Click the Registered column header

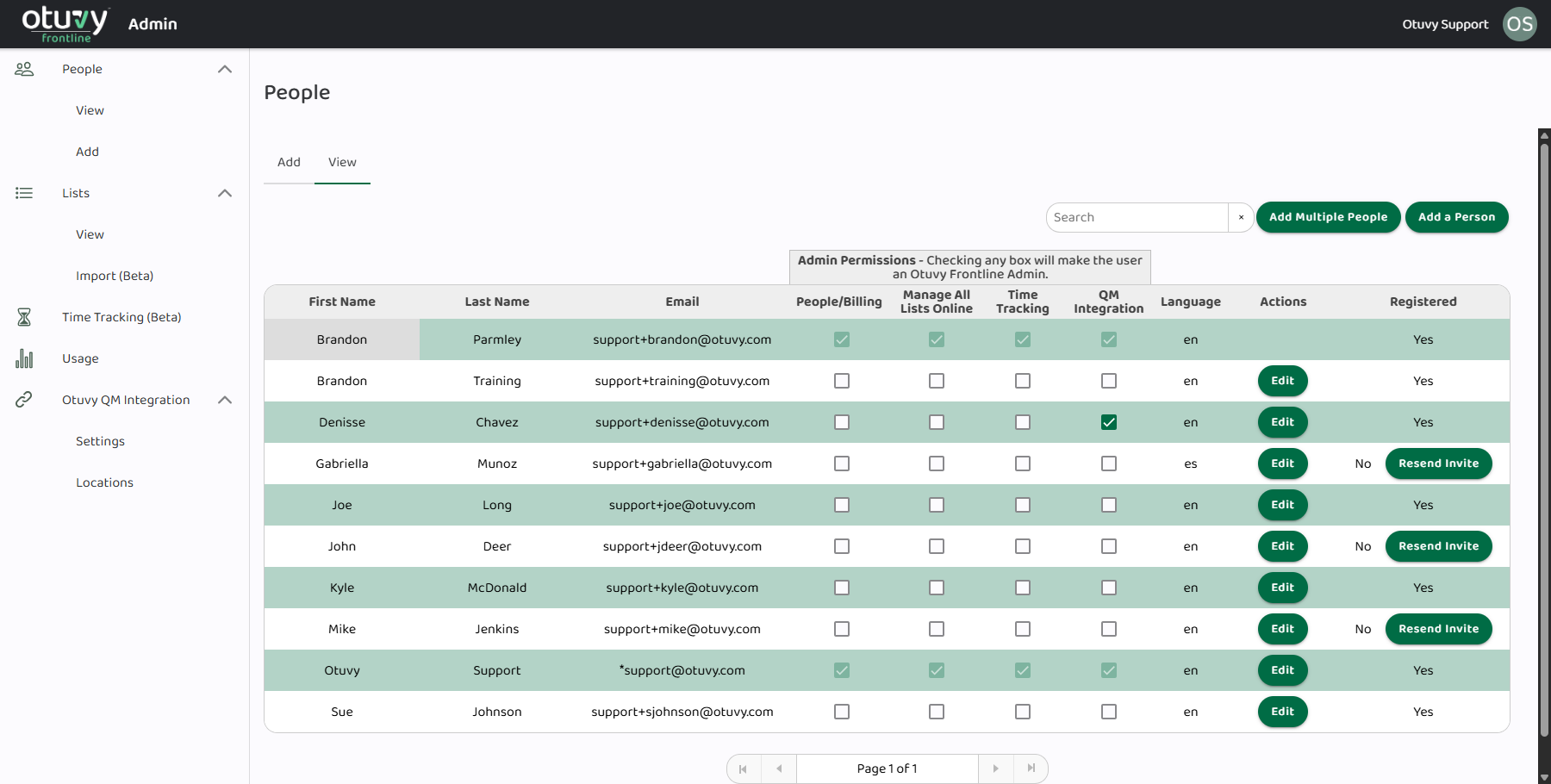pos(1423,302)
